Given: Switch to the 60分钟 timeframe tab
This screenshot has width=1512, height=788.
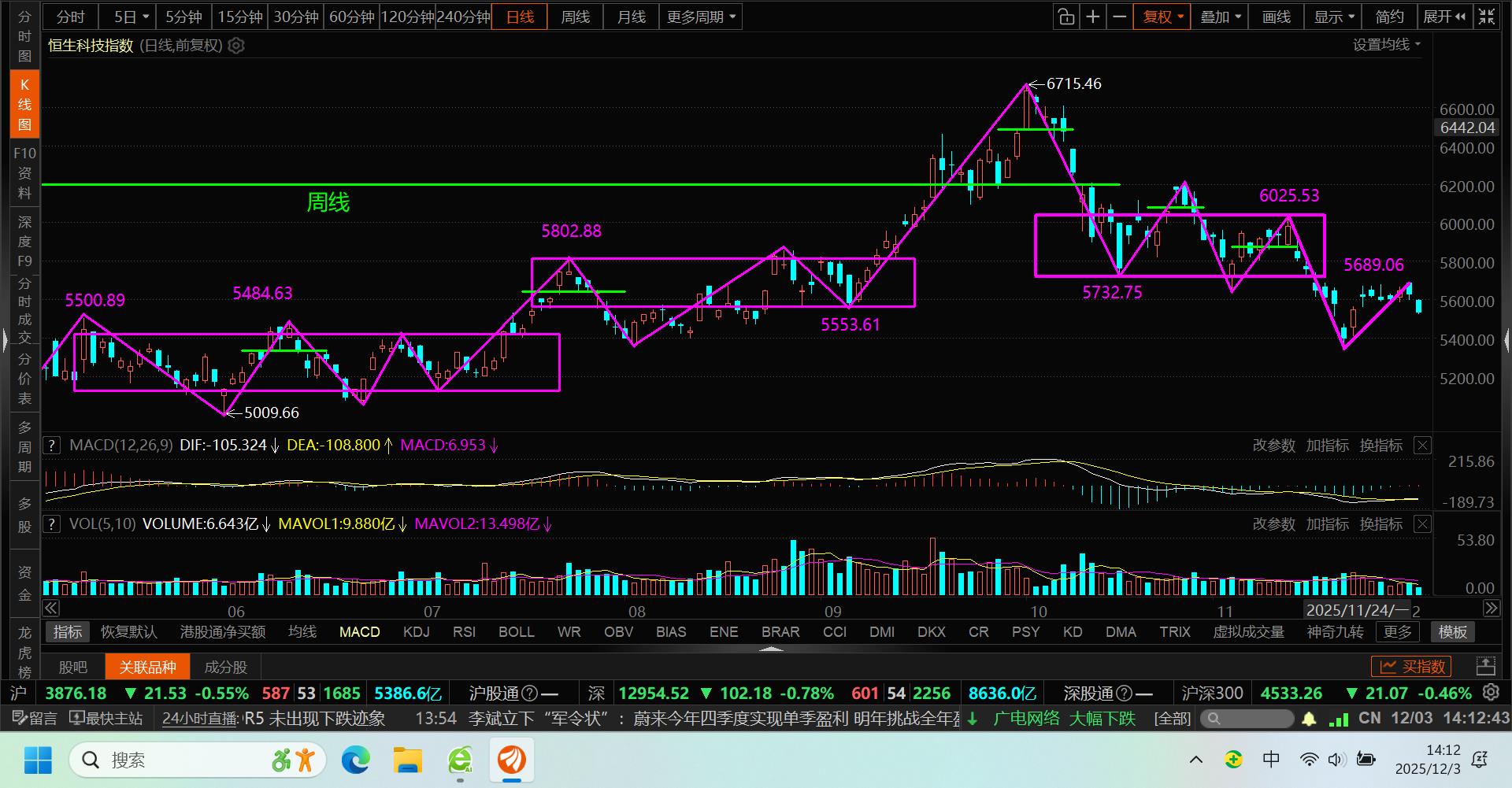Looking at the screenshot, I should (351, 17).
